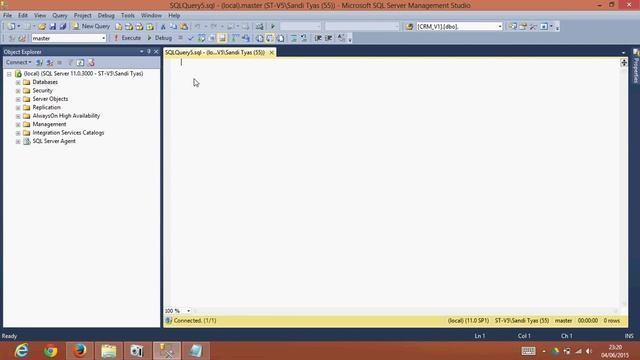Click the Decrease Indent icon
640x360 pixels.
[x=318, y=38]
